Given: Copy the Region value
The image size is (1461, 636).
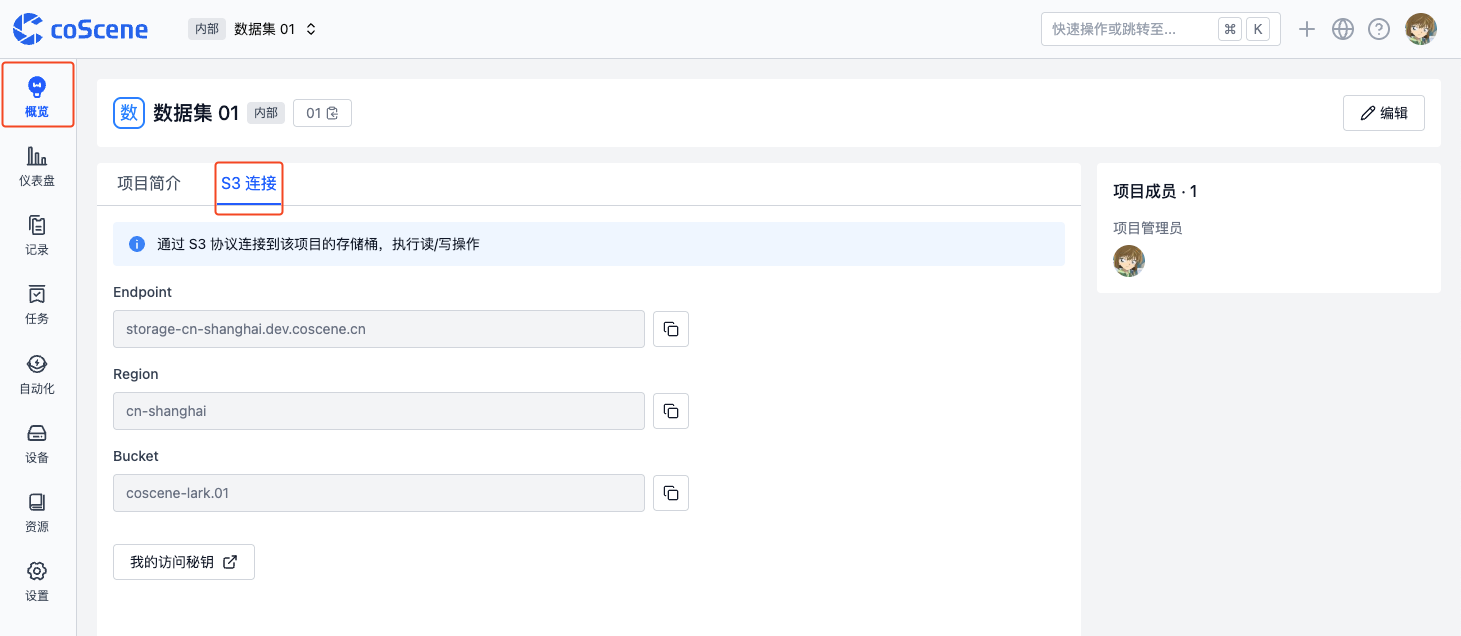Looking at the screenshot, I should tap(671, 411).
